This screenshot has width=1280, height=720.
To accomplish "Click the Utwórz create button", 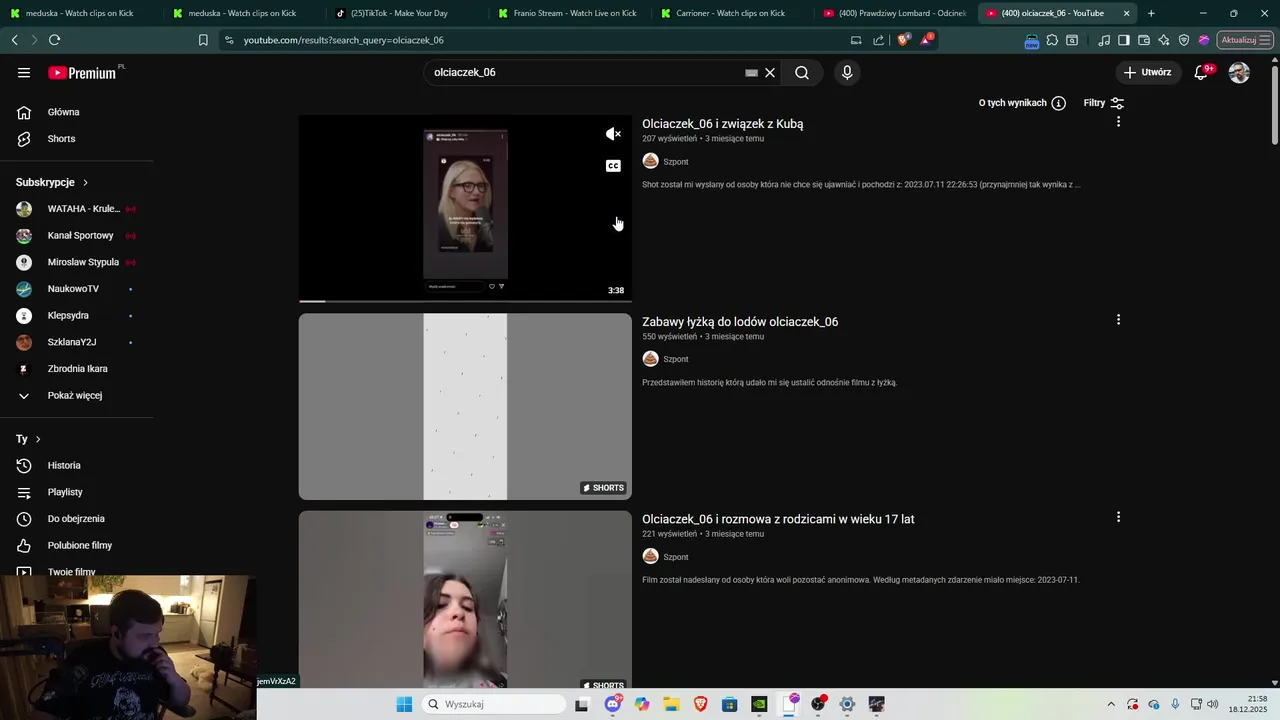I will click(x=1148, y=72).
